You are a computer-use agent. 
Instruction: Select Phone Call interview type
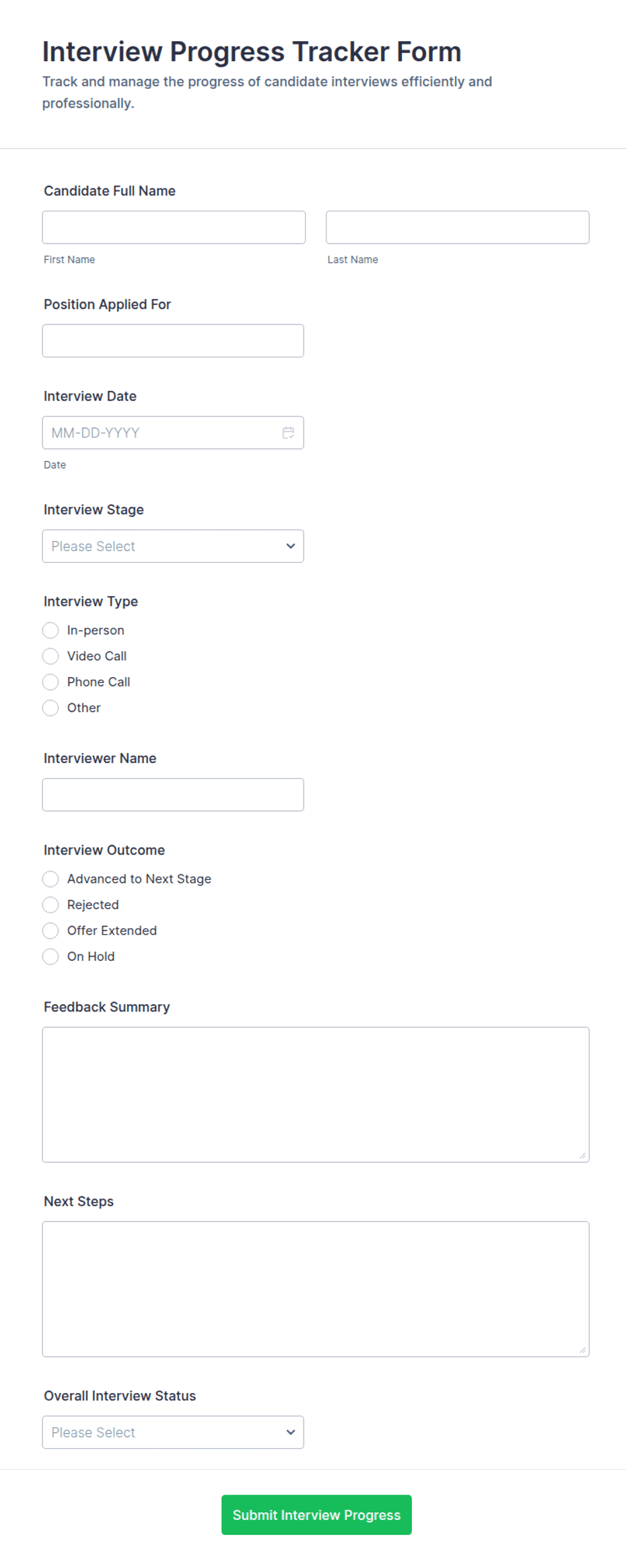(x=50, y=682)
